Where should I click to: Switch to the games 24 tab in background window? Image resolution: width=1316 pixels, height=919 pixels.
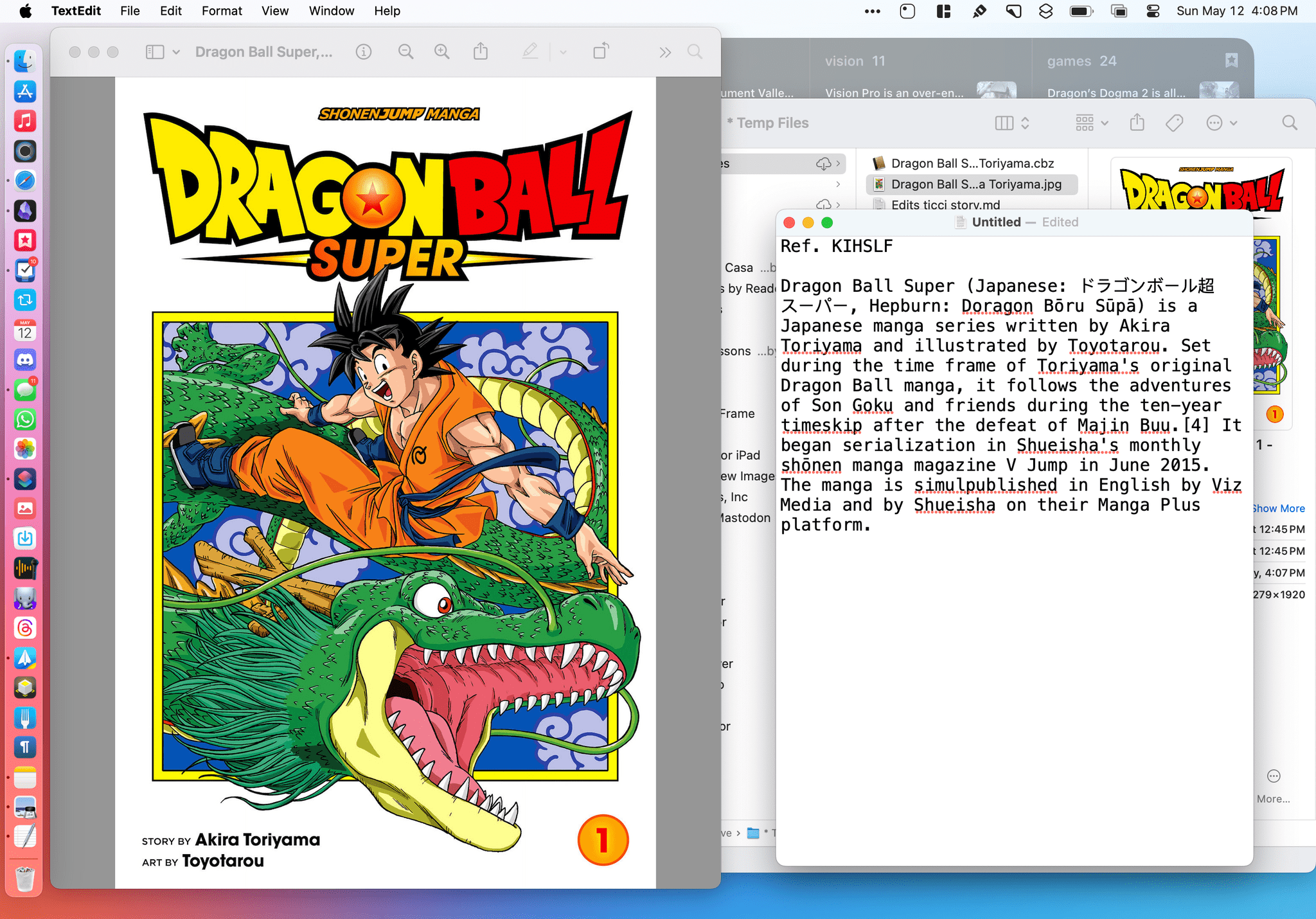coord(1081,61)
